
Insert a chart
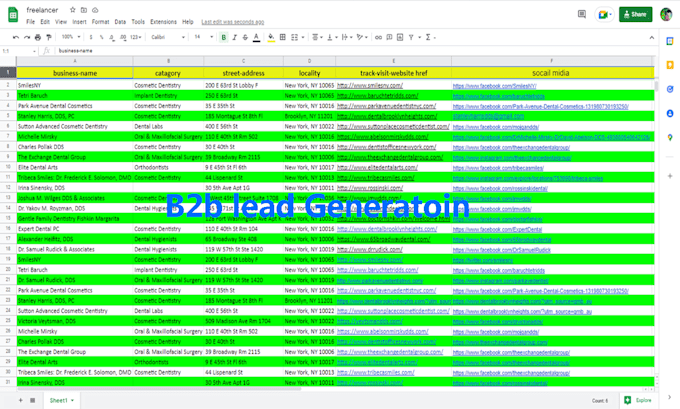pyautogui.click(x=400, y=37)
